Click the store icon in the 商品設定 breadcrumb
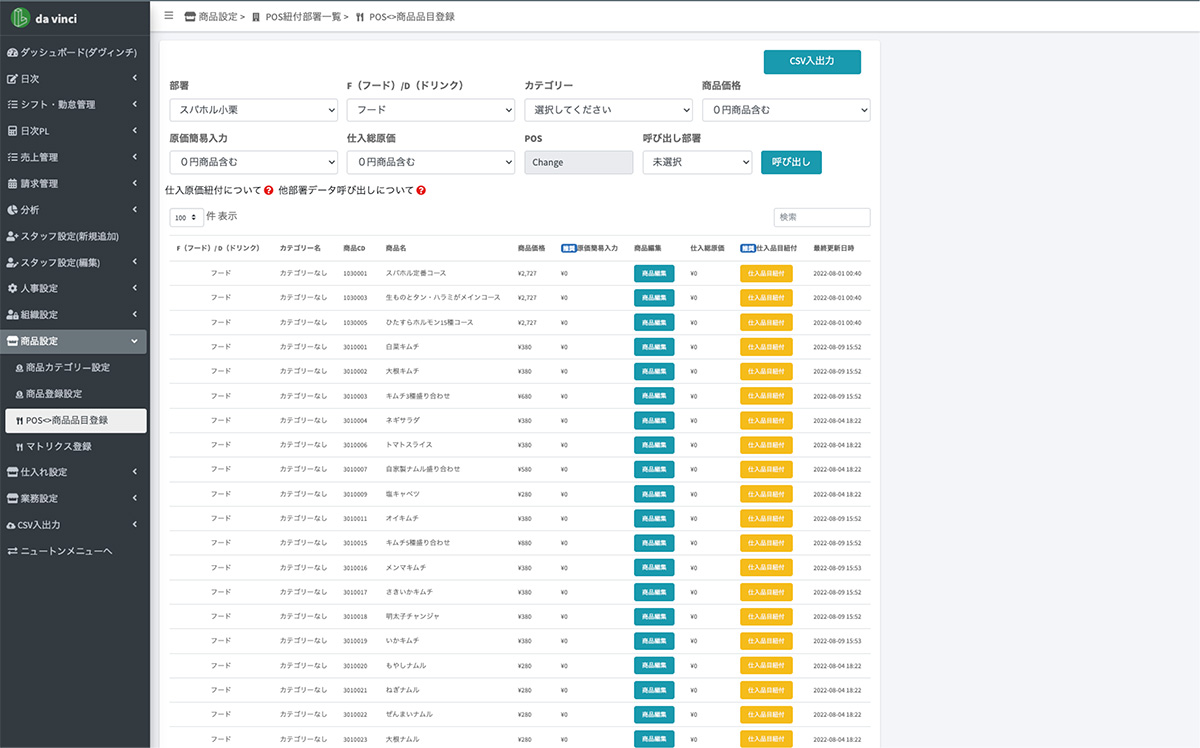This screenshot has height=748, width=1200. 191,16
